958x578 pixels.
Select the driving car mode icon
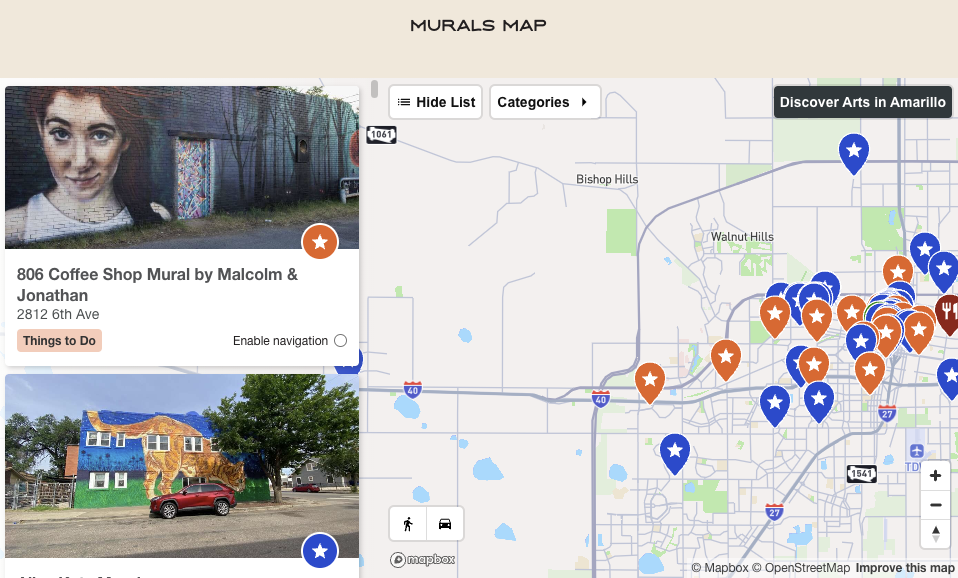[445, 524]
